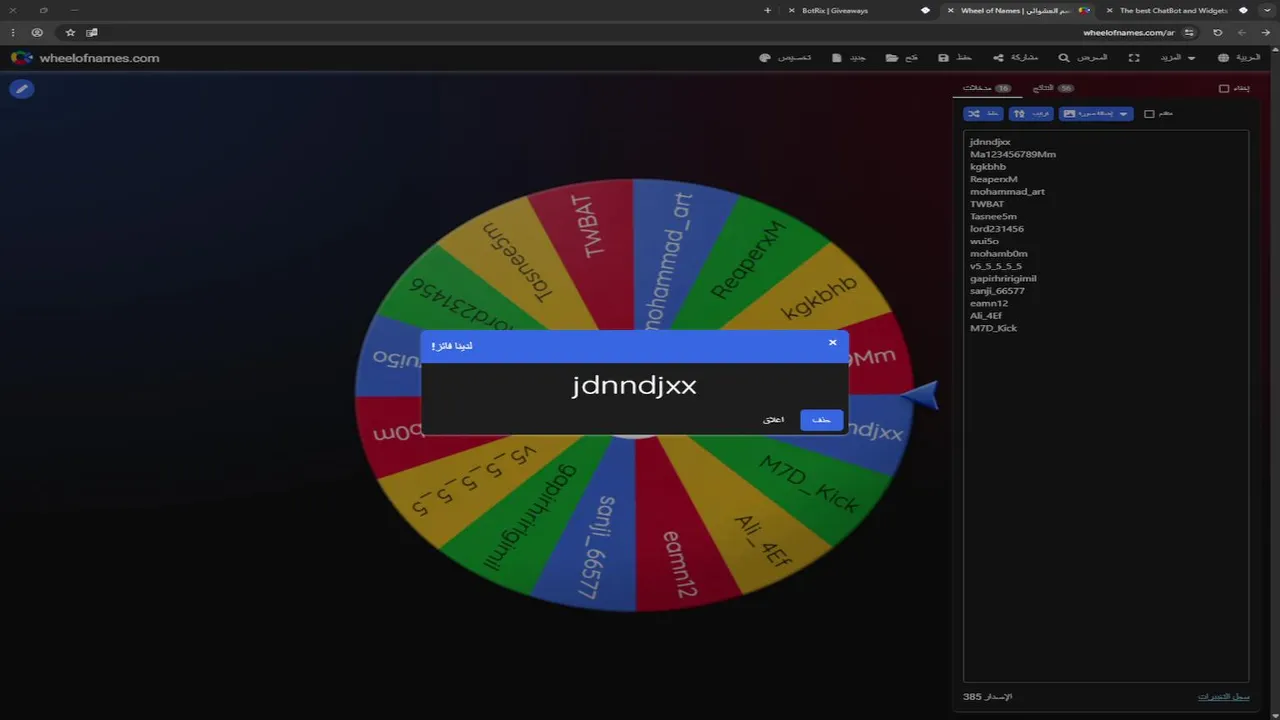Save the wheel using the floppy disk icon

click(x=943, y=58)
